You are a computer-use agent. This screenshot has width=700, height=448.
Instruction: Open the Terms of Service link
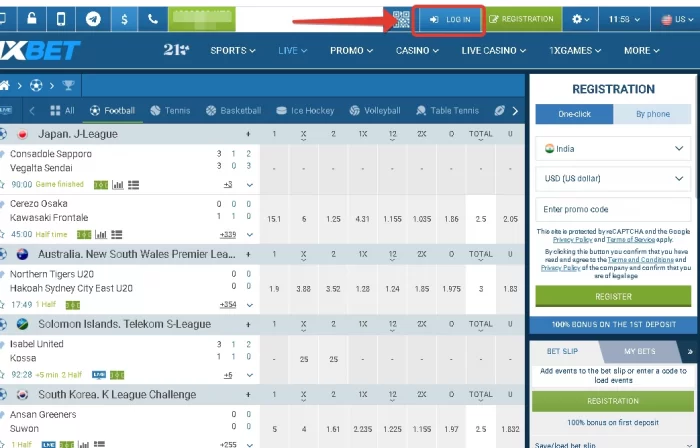[x=631, y=240]
